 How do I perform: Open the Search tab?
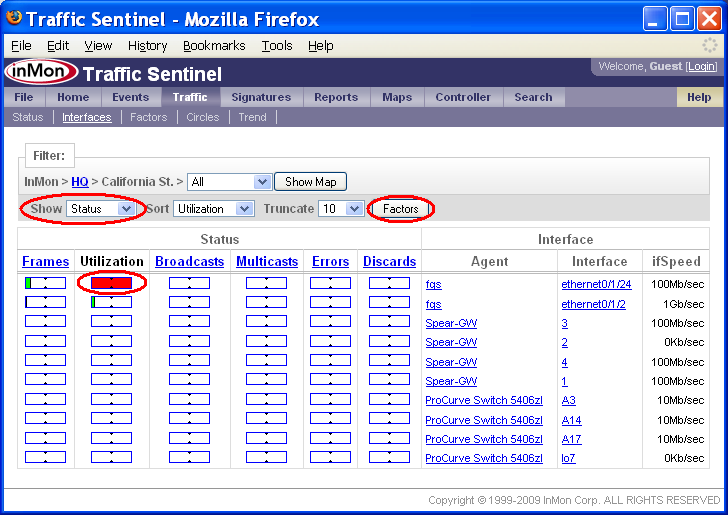coord(533,97)
